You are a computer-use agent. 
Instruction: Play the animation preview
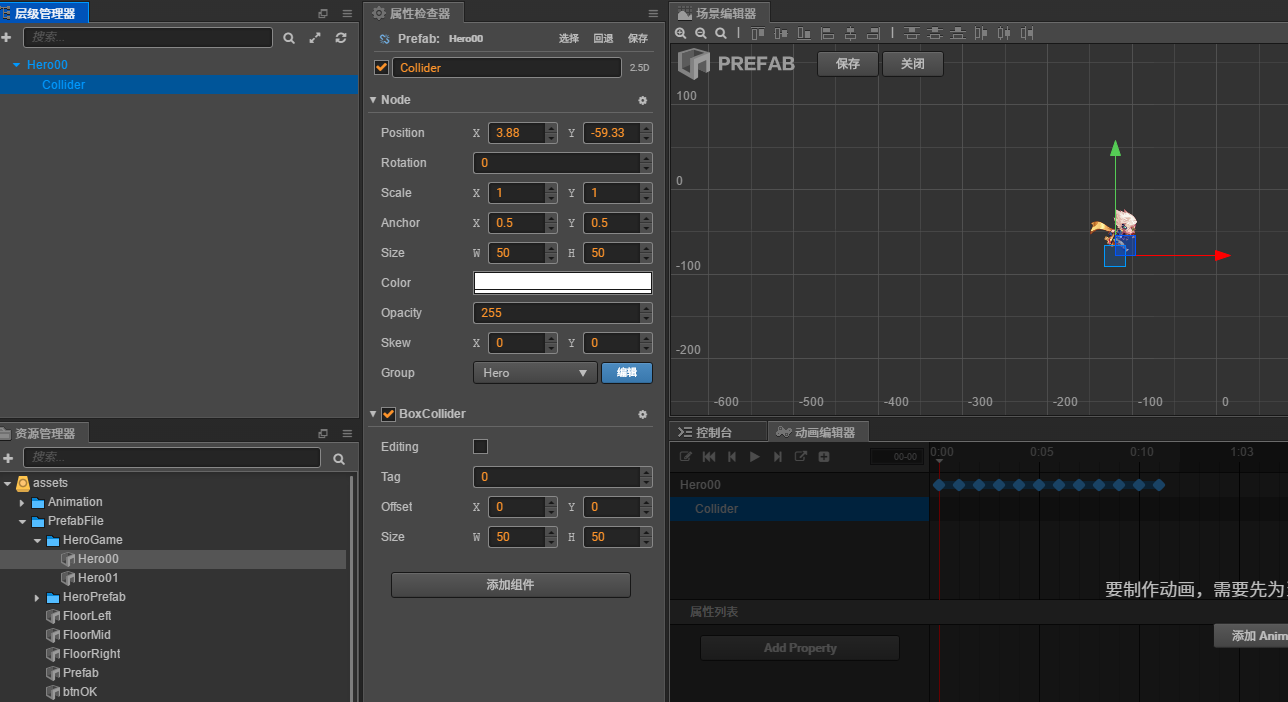(x=755, y=456)
